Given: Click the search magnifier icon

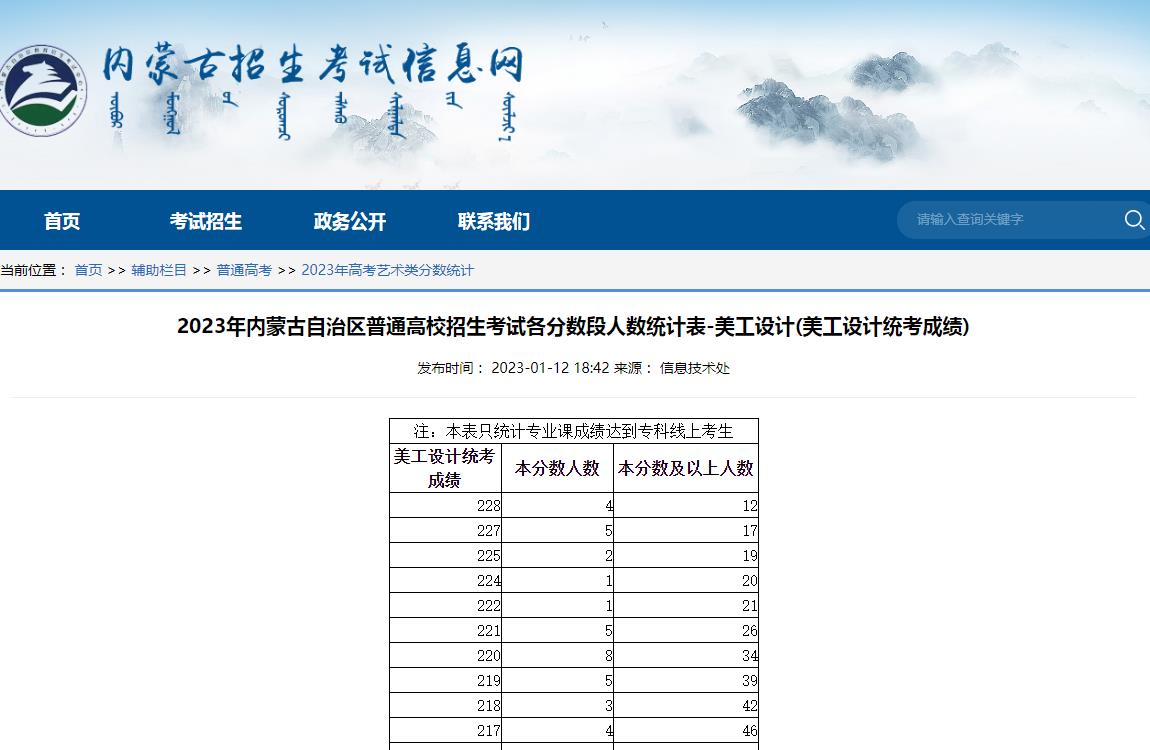Looking at the screenshot, I should pos(1134,219).
